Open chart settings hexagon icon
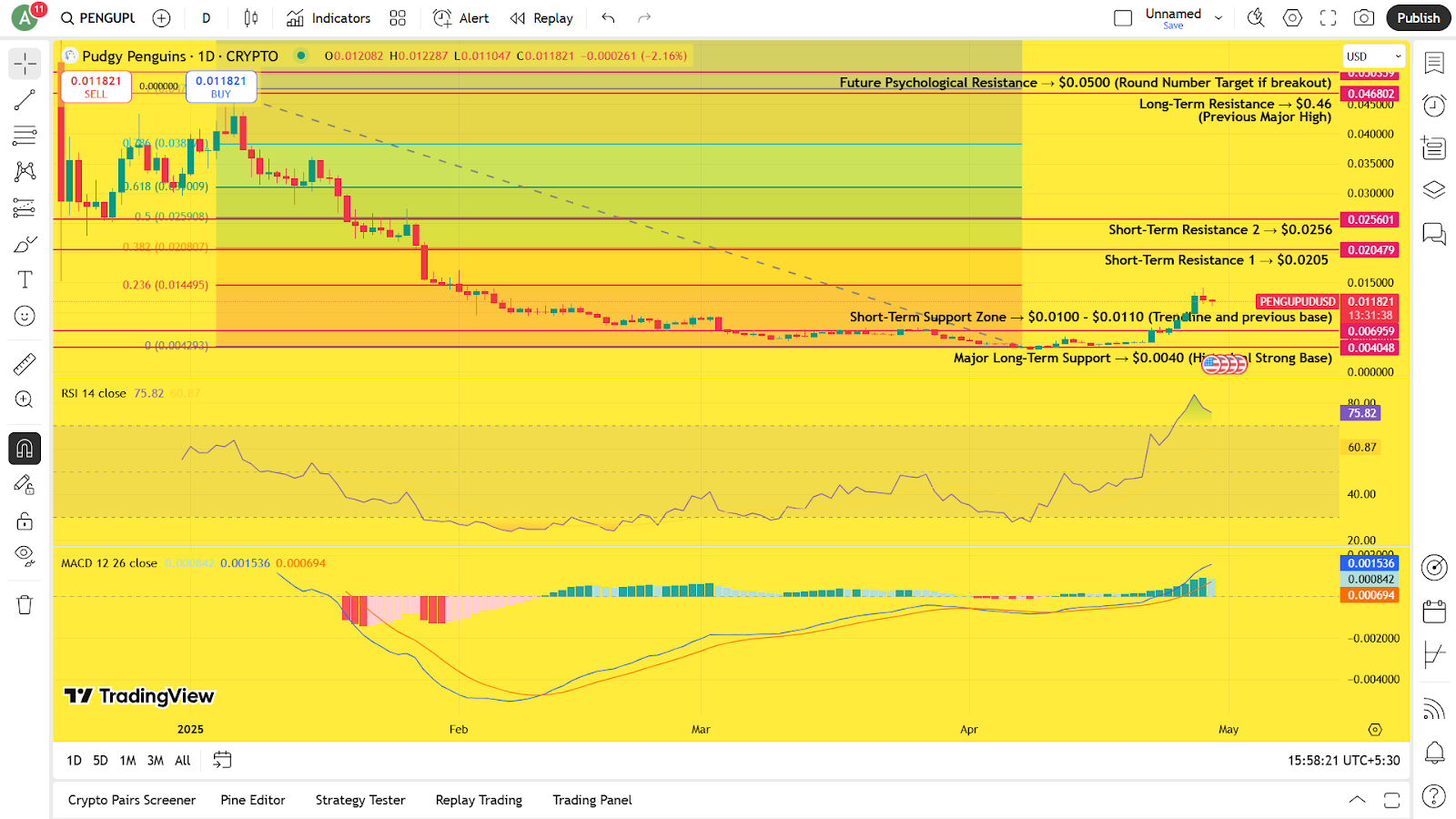 (1292, 18)
